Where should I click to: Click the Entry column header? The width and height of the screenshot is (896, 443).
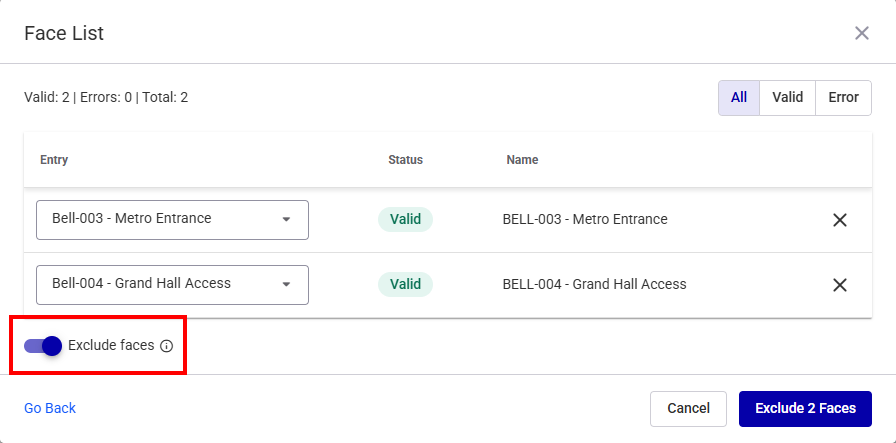pyautogui.click(x=54, y=159)
